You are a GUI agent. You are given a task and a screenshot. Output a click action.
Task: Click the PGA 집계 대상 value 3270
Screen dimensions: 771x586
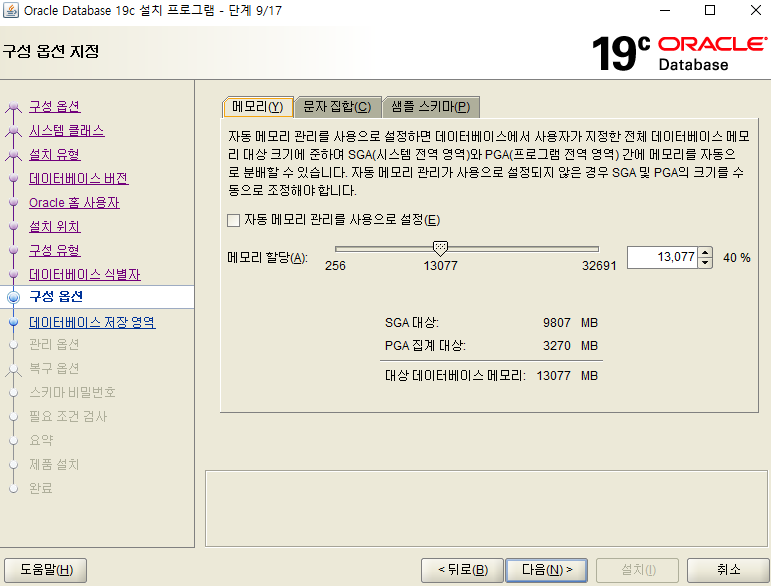tap(557, 346)
